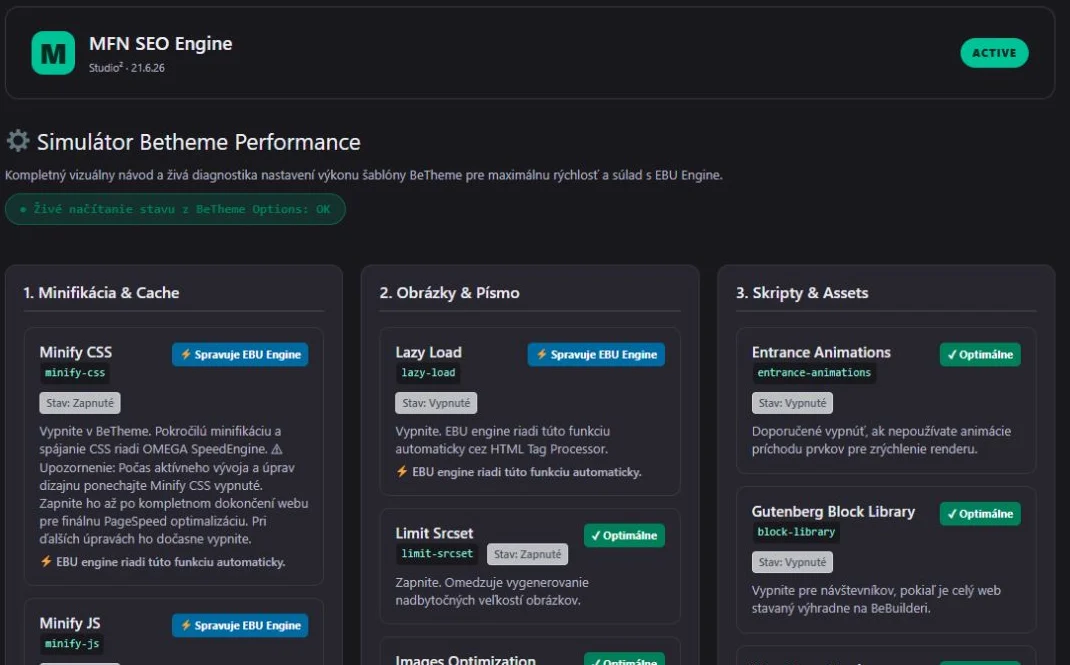Click 'Stav: Zapnuté' label under Minify CSS
The image size is (1070, 665).
point(80,403)
